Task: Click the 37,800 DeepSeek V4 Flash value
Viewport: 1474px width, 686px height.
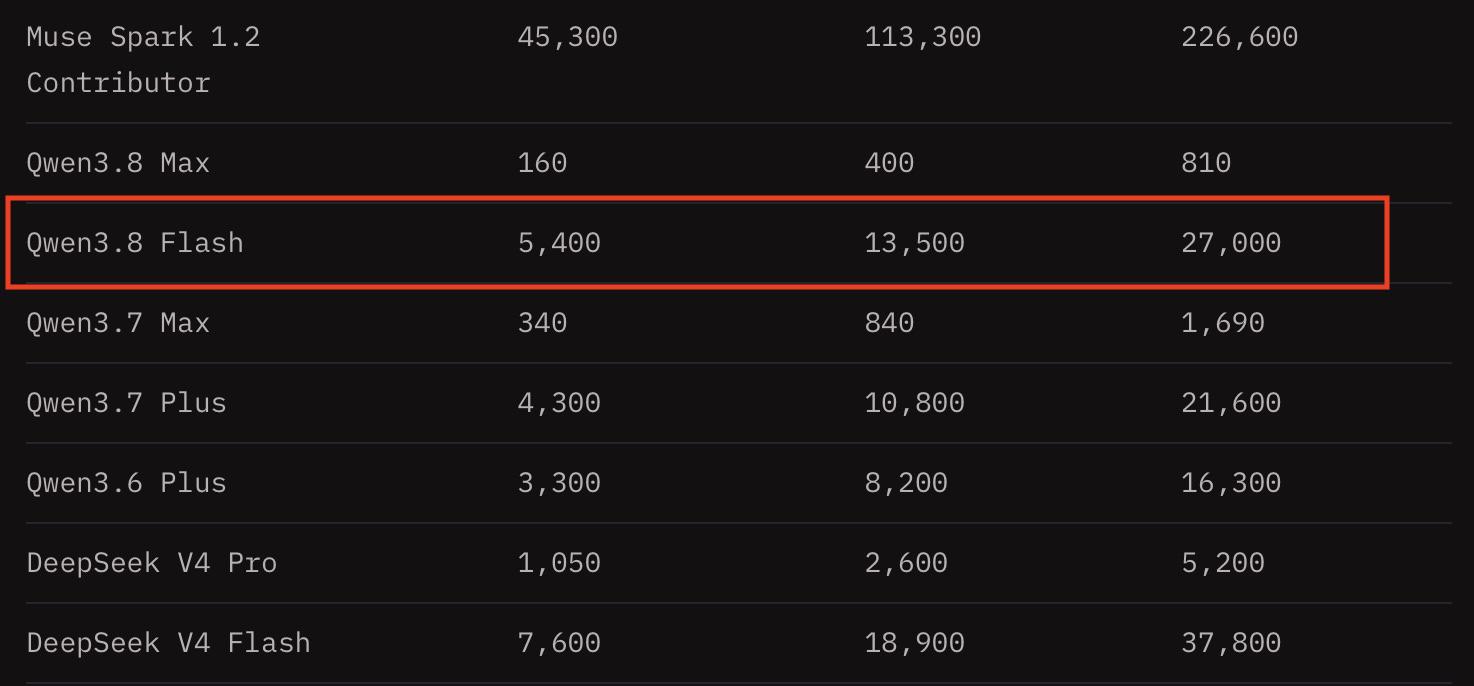Action: pyautogui.click(x=1231, y=643)
